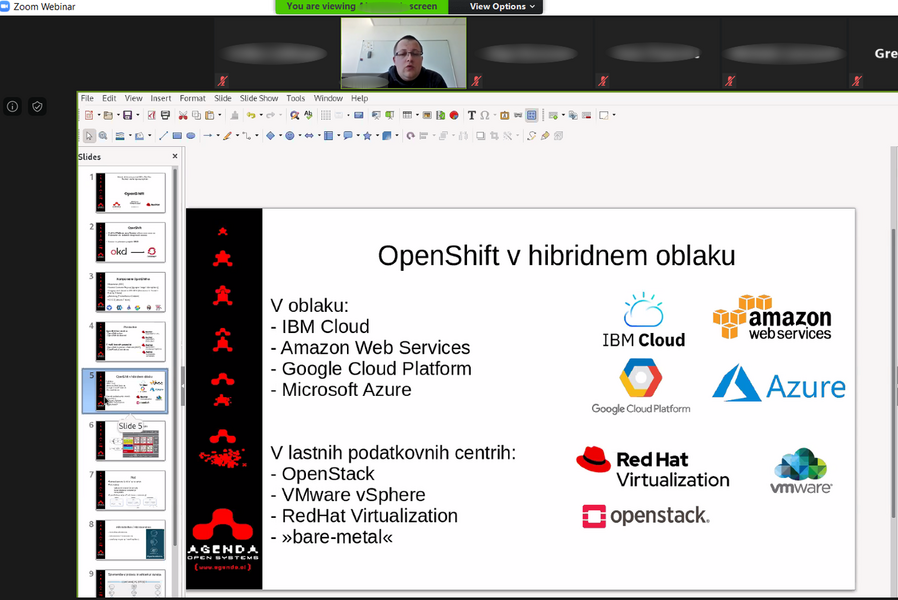Image resolution: width=898 pixels, height=600 pixels.
Task: Toggle Edit Points mode icon
Action: click(531, 136)
